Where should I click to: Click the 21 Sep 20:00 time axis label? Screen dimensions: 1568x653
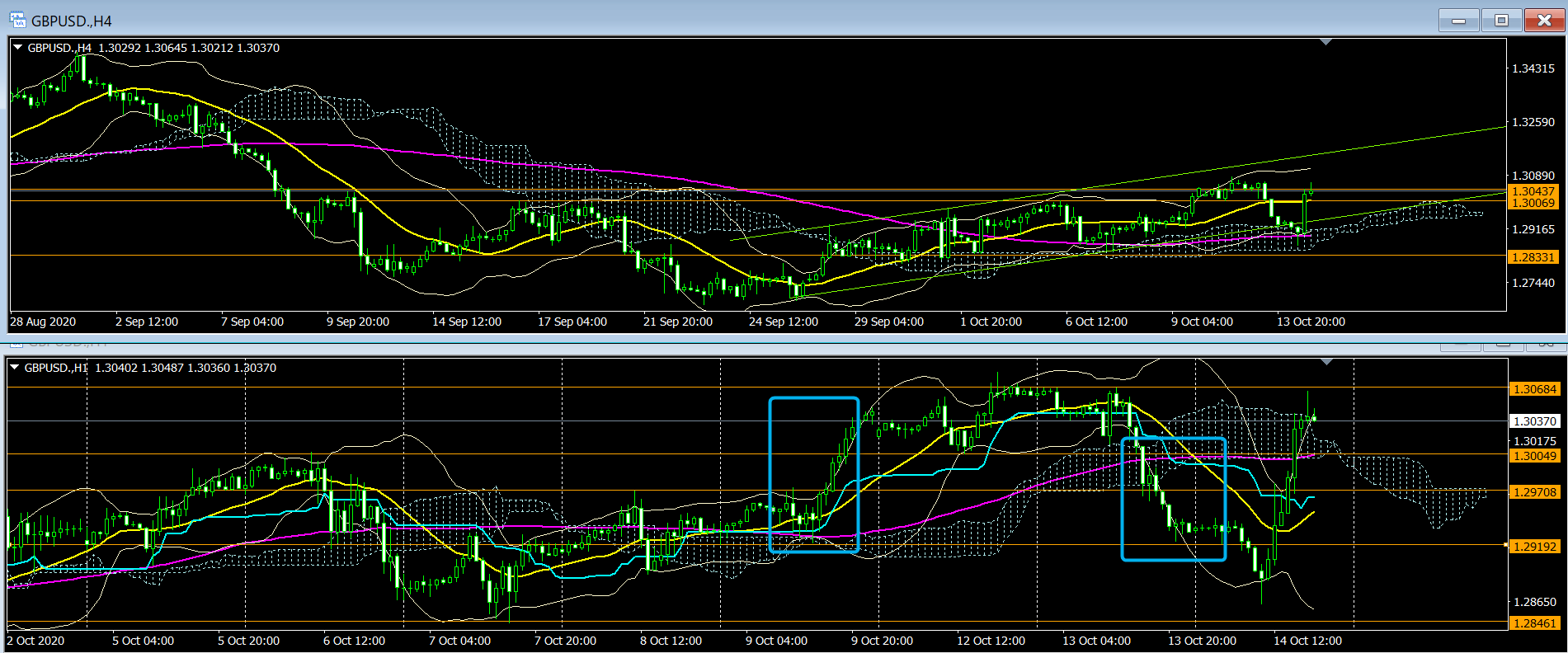click(x=678, y=322)
